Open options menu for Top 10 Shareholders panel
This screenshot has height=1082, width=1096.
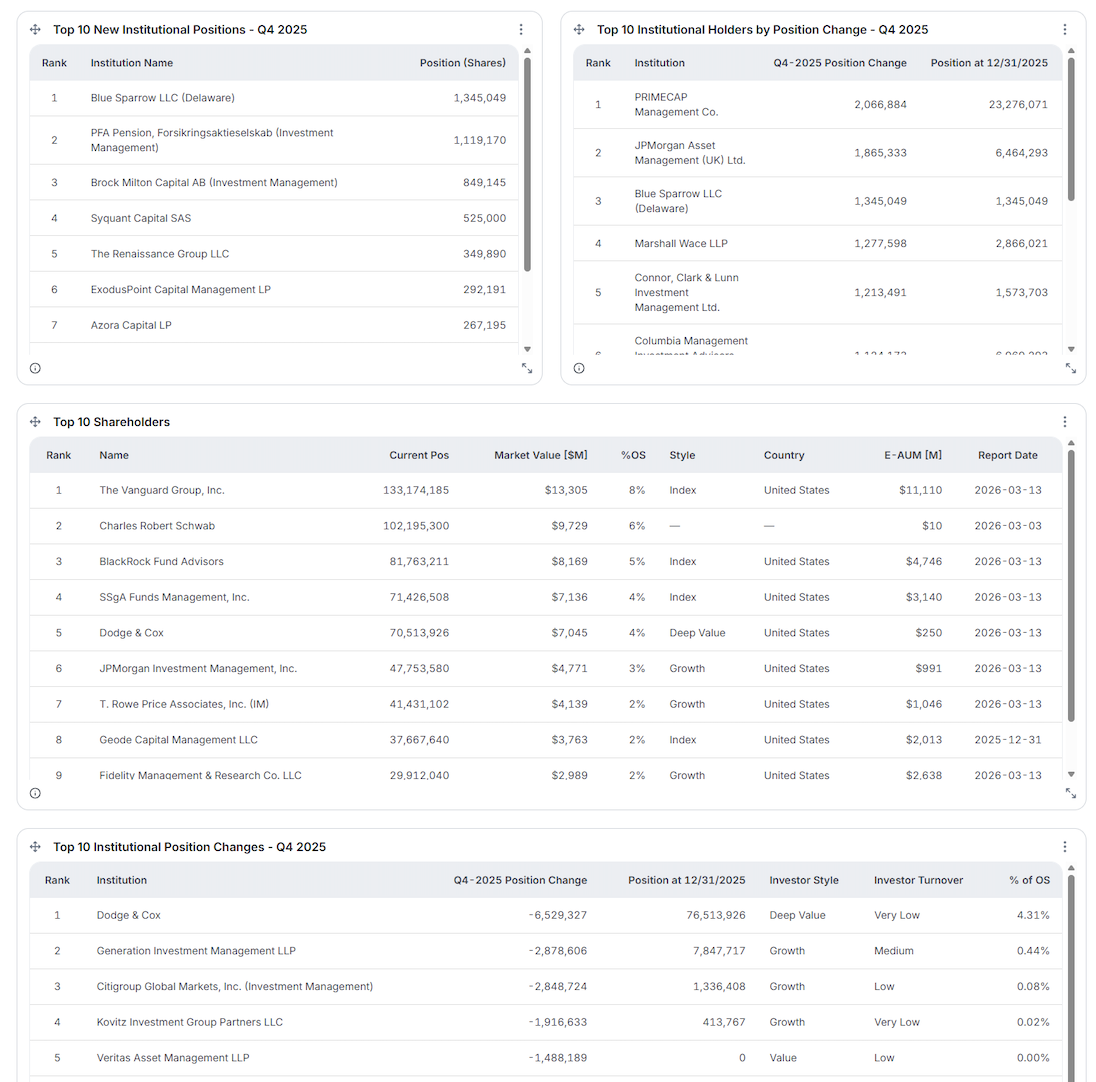coord(1065,422)
